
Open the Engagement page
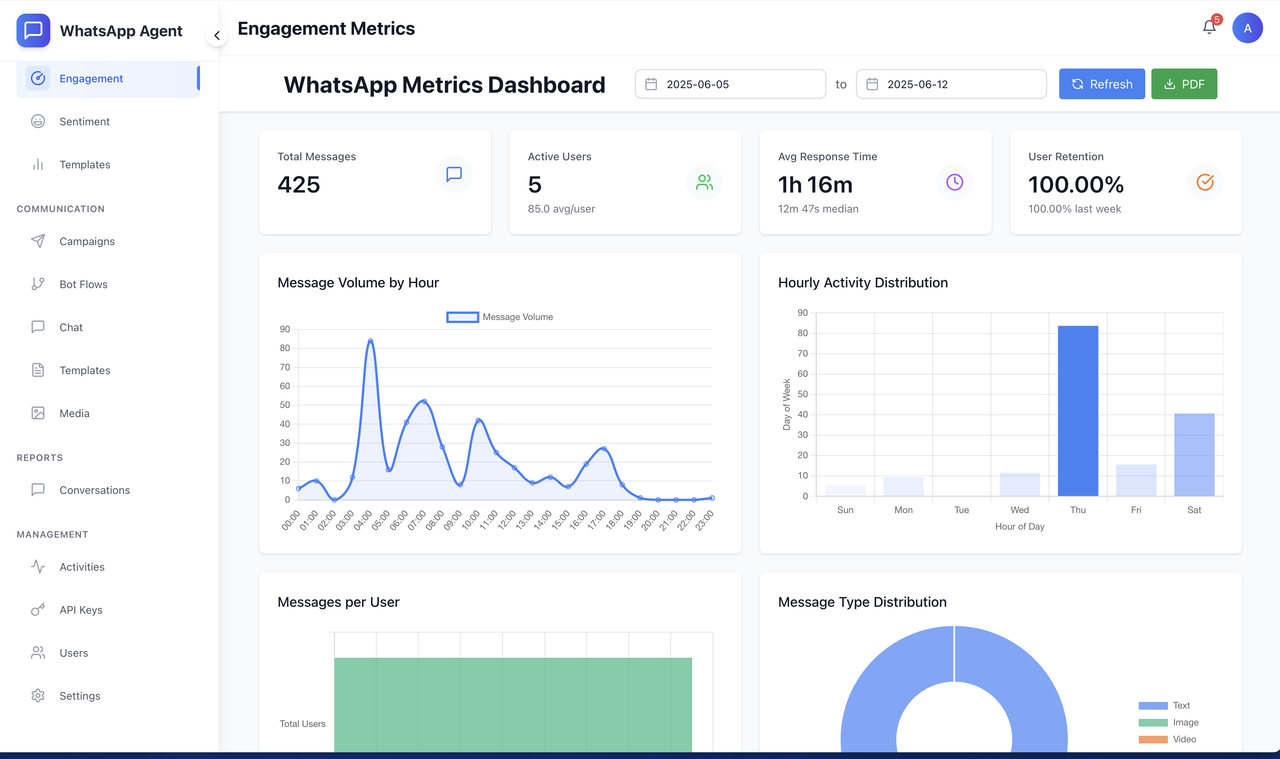108,78
